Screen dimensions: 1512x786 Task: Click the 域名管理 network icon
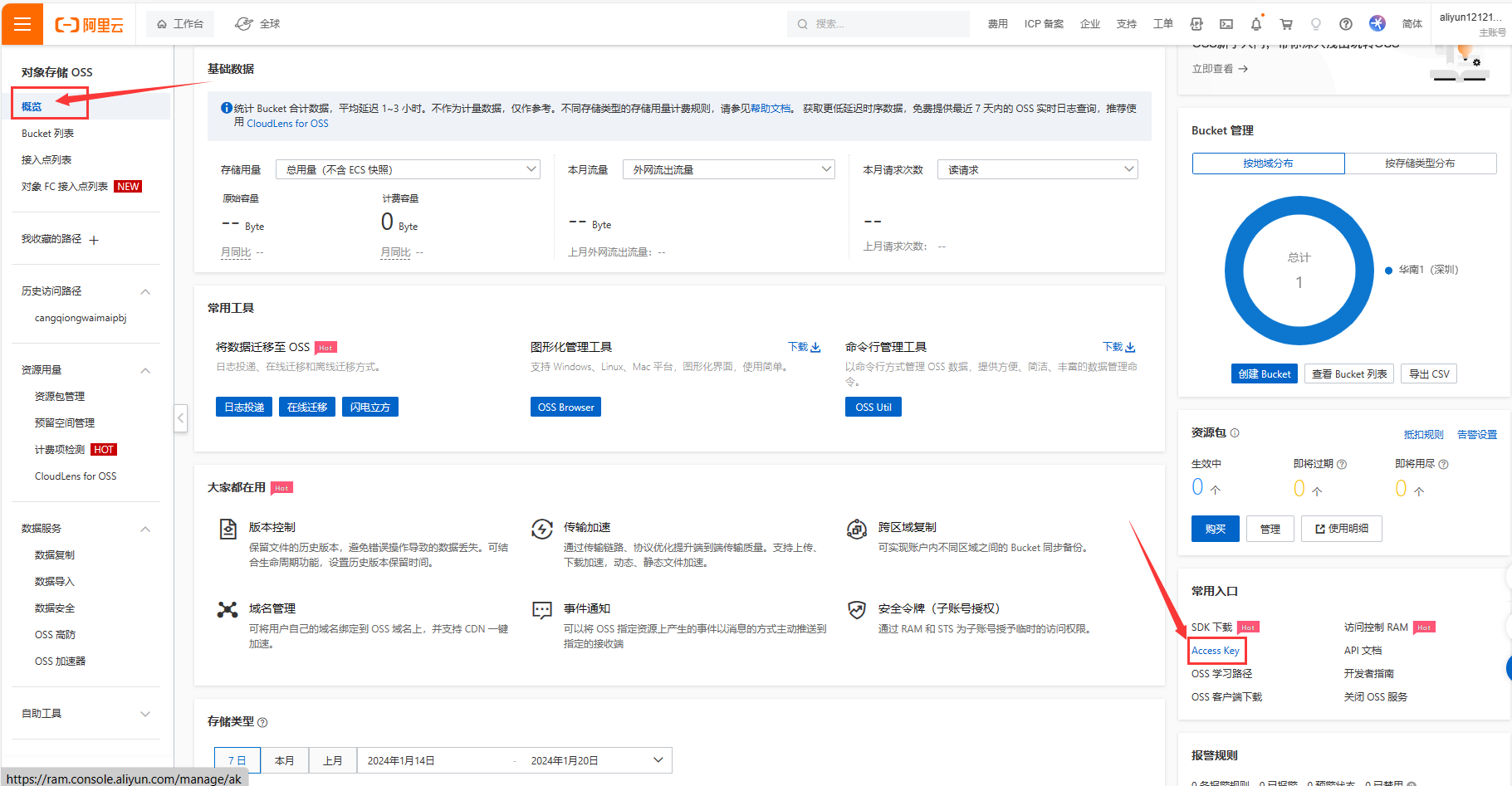pyautogui.click(x=228, y=610)
